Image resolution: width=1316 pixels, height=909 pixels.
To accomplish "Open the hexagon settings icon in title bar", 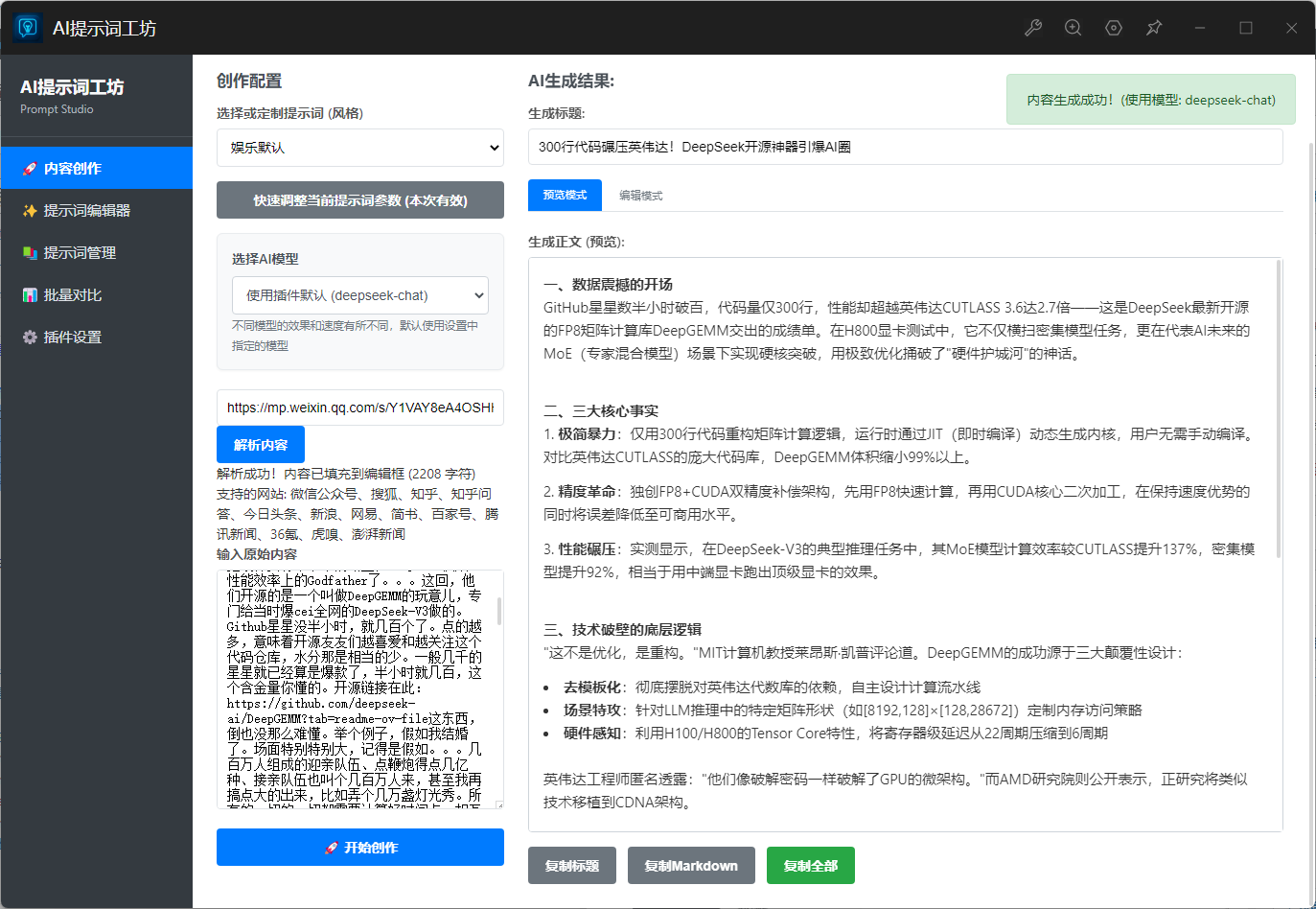I will click(1114, 28).
